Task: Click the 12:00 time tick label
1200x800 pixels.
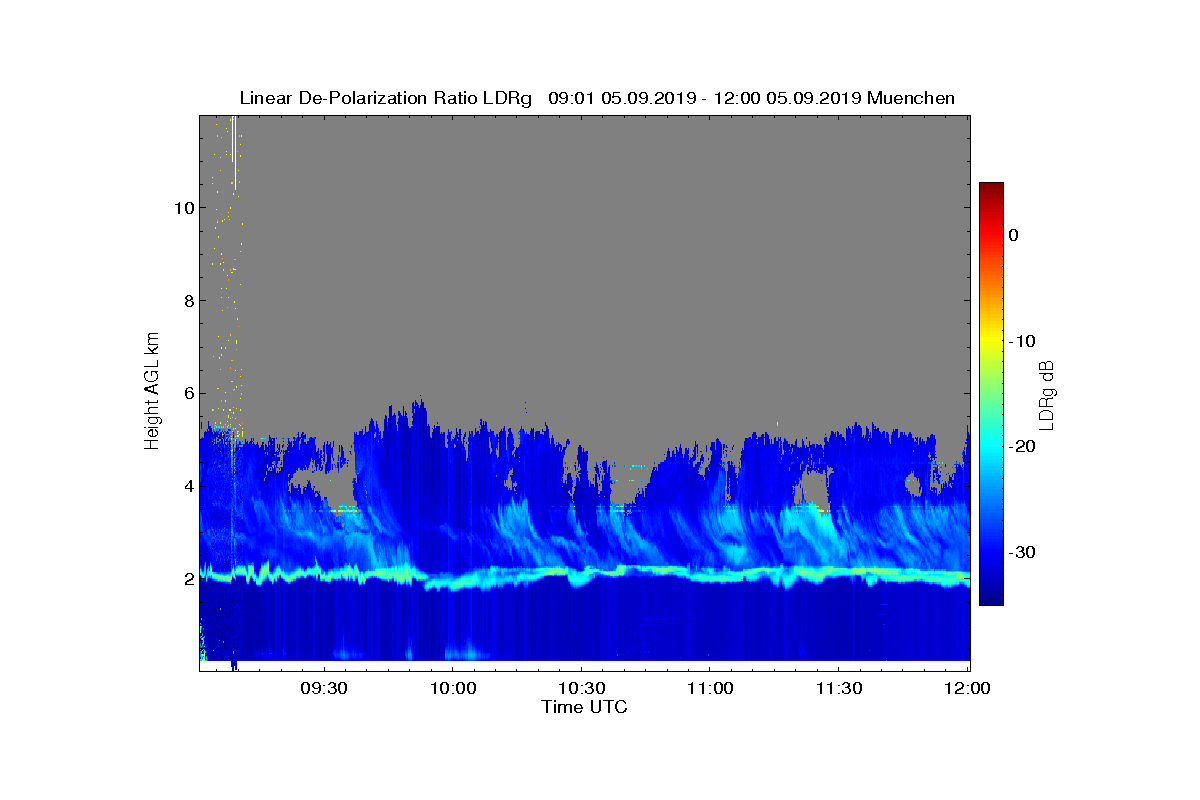Action: tap(968, 688)
